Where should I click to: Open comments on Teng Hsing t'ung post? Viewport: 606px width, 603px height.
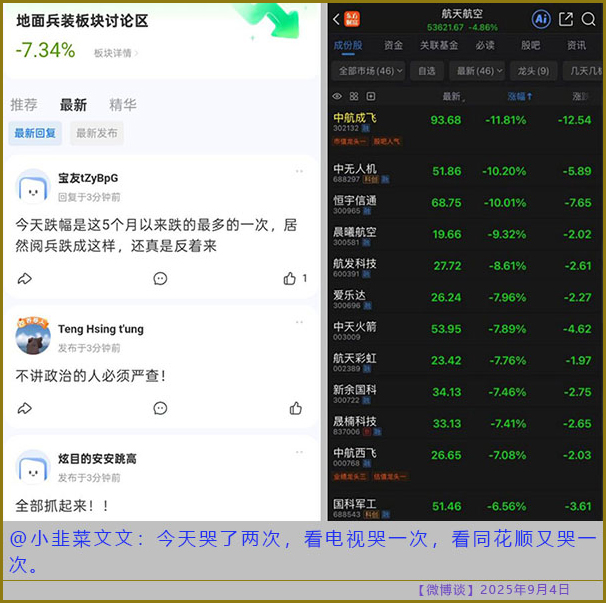[x=160, y=408]
